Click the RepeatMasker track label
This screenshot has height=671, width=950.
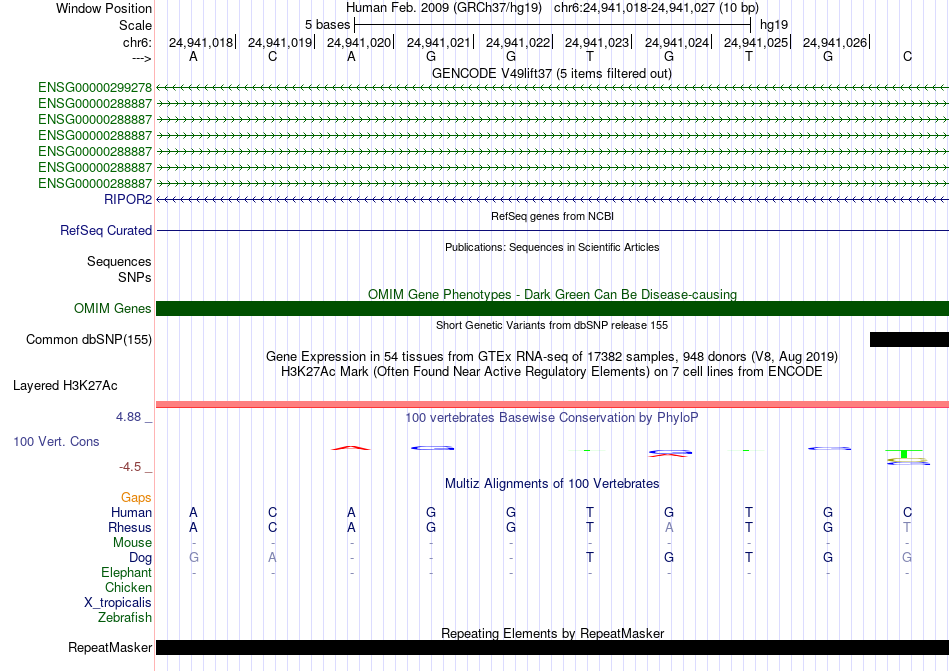(x=110, y=647)
